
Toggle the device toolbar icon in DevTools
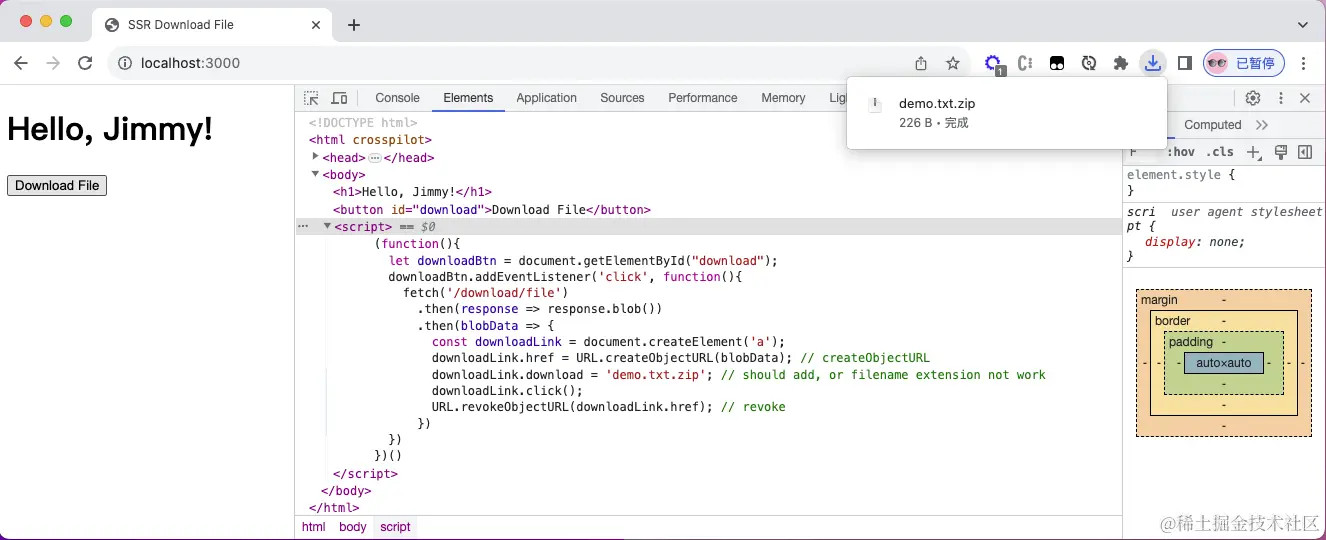[x=339, y=98]
